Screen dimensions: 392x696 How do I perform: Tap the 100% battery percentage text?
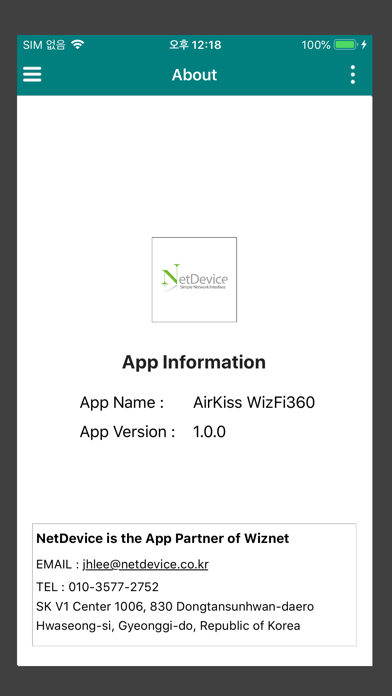coord(316,45)
